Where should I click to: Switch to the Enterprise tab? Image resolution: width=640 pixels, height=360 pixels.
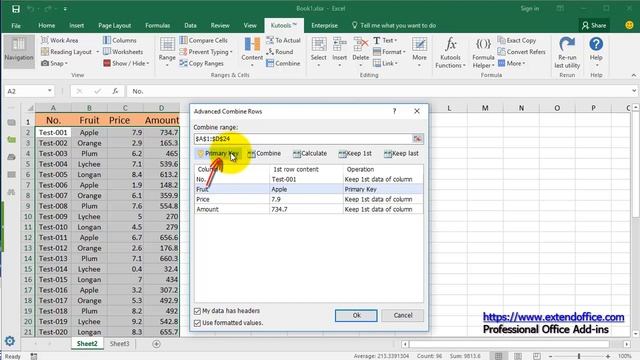[324, 25]
